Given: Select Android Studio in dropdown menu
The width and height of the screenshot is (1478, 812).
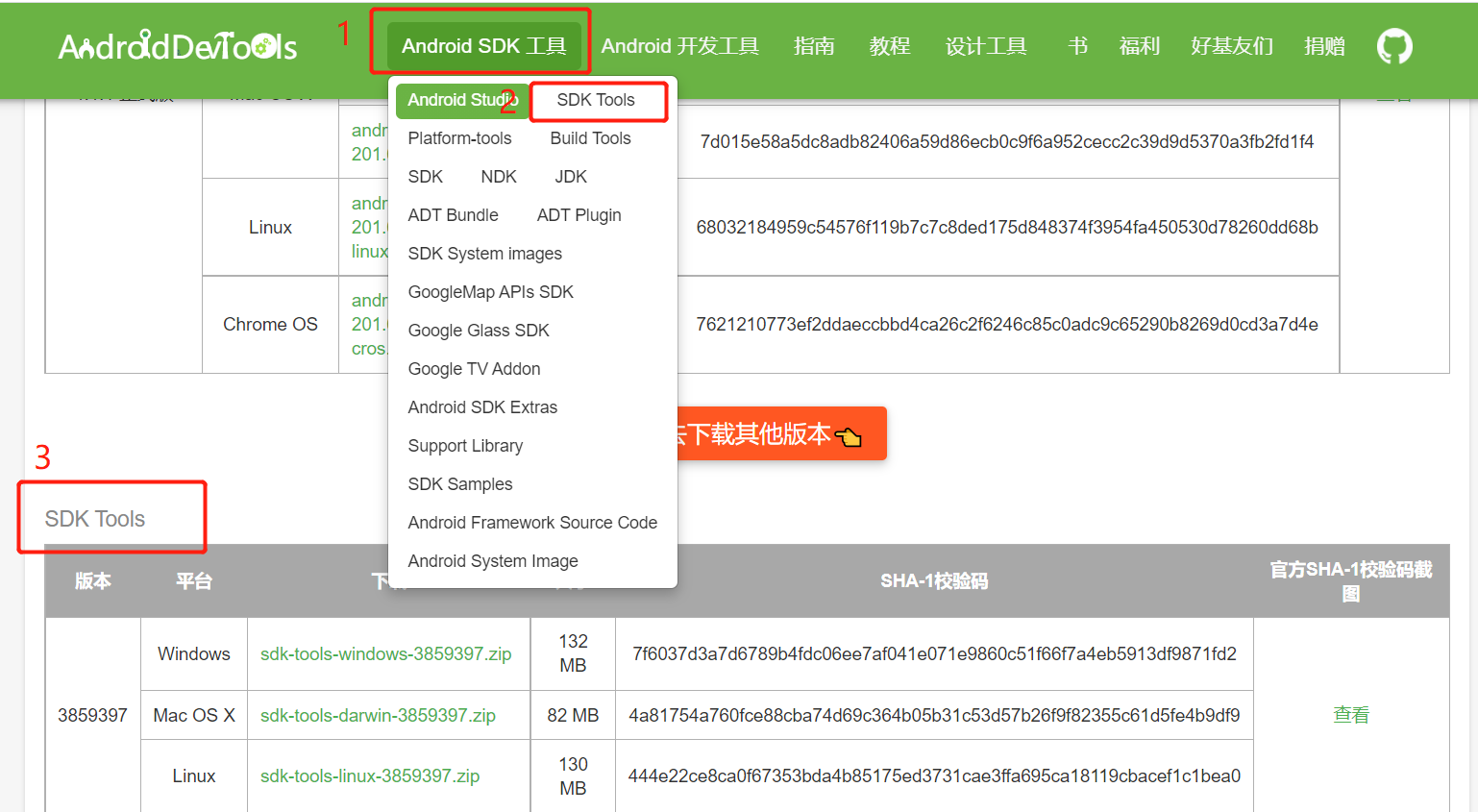Looking at the screenshot, I should [x=462, y=100].
